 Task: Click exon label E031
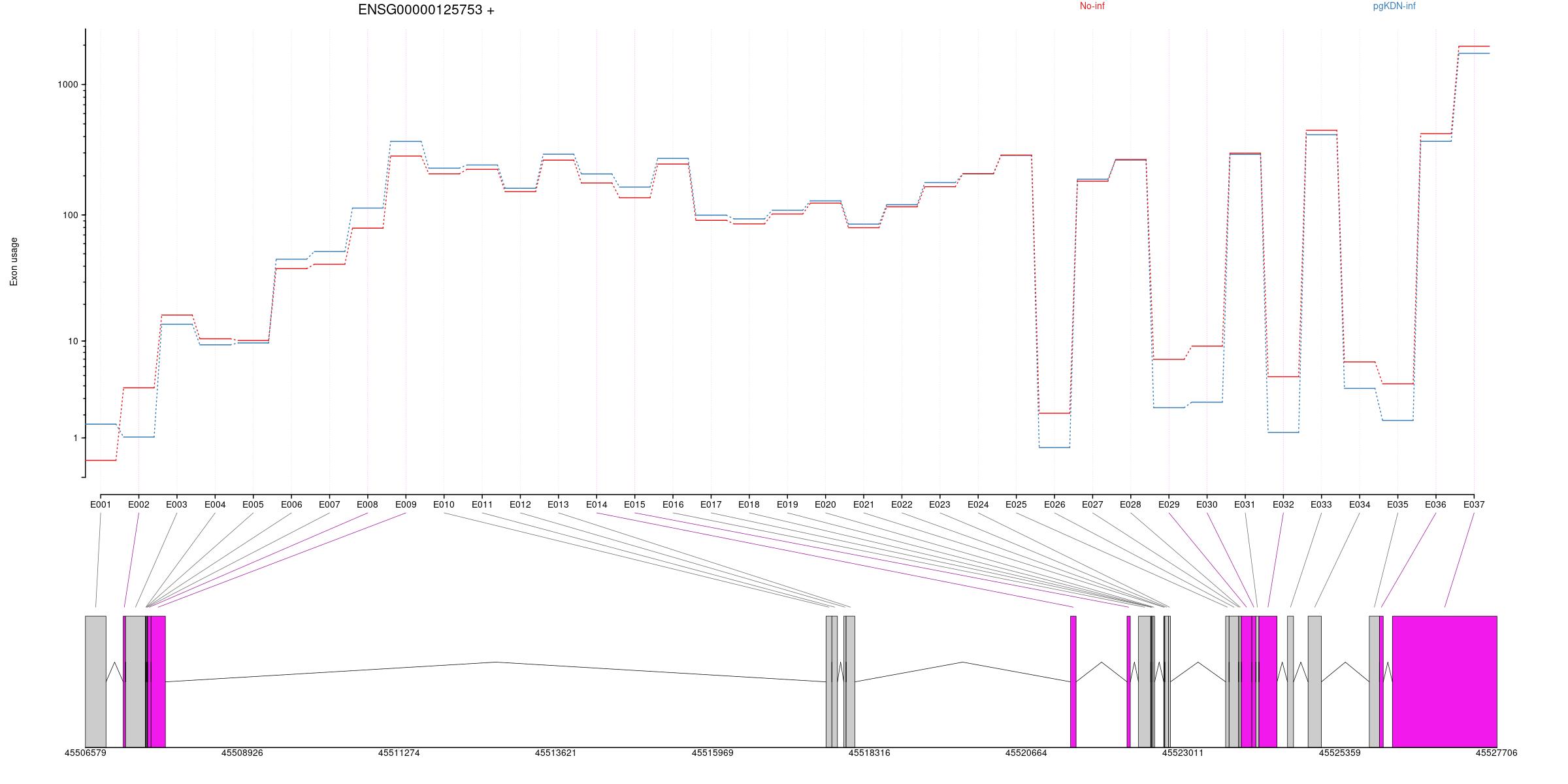[x=1245, y=504]
